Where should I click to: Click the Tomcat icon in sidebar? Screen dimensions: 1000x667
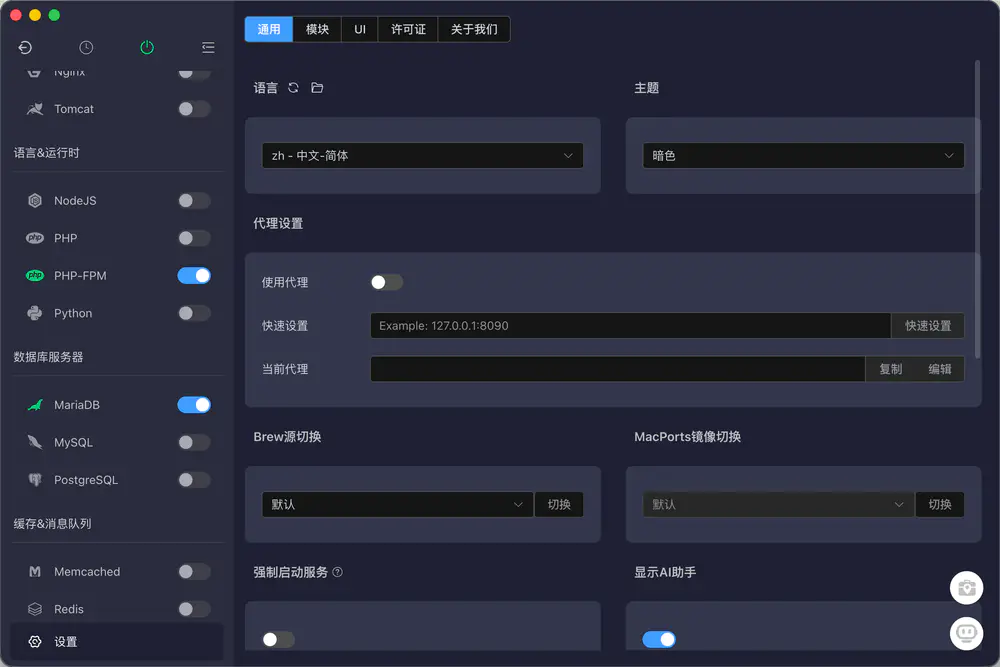coord(35,109)
